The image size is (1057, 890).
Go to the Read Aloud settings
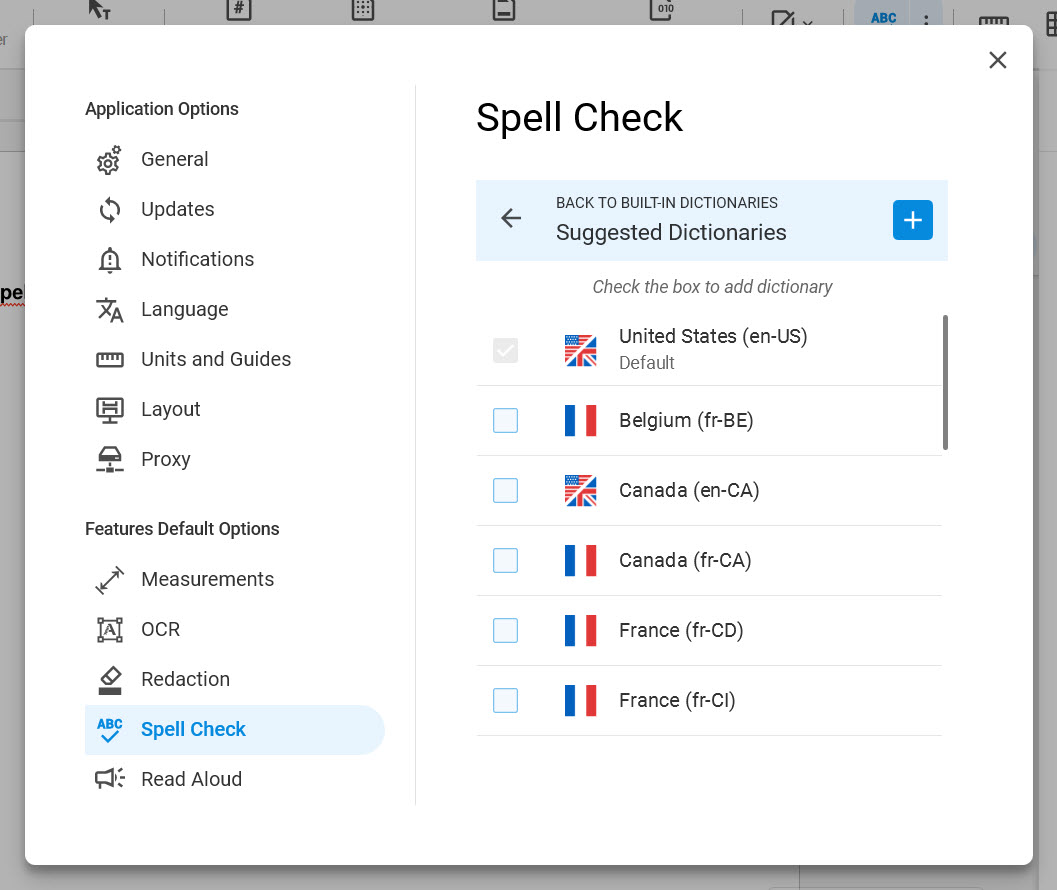point(191,779)
